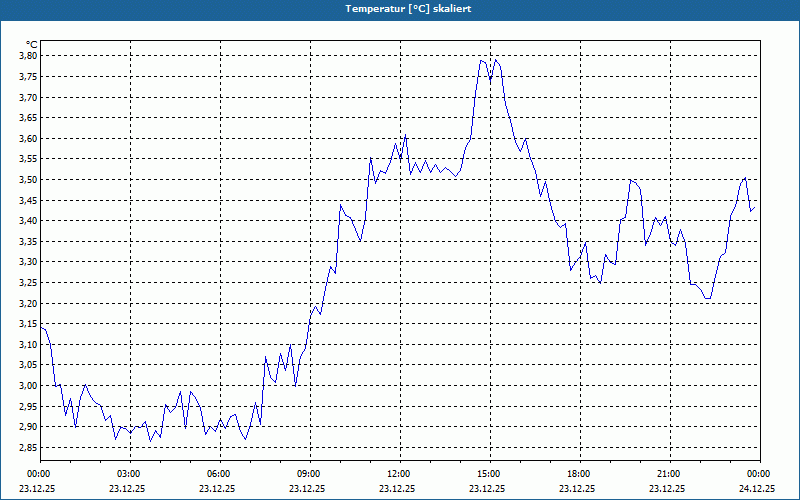Select the 23.12.25 date under 21:00
Screen dimensions: 800x500
click(667, 488)
